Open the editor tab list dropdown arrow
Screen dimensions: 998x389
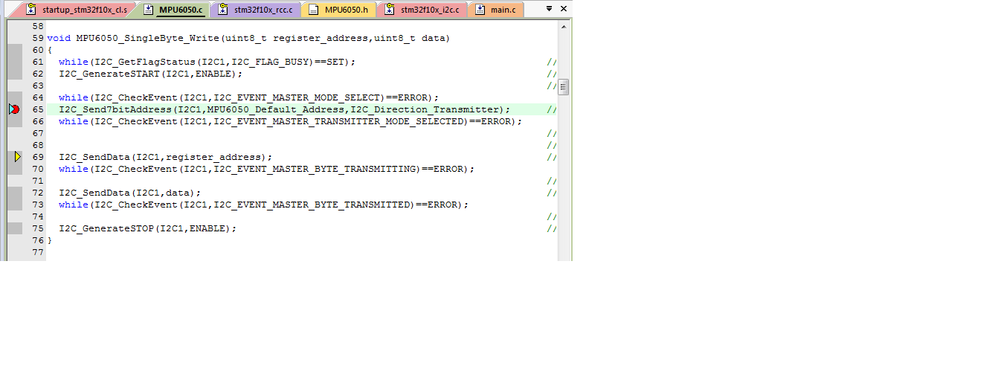pyautogui.click(x=549, y=9)
